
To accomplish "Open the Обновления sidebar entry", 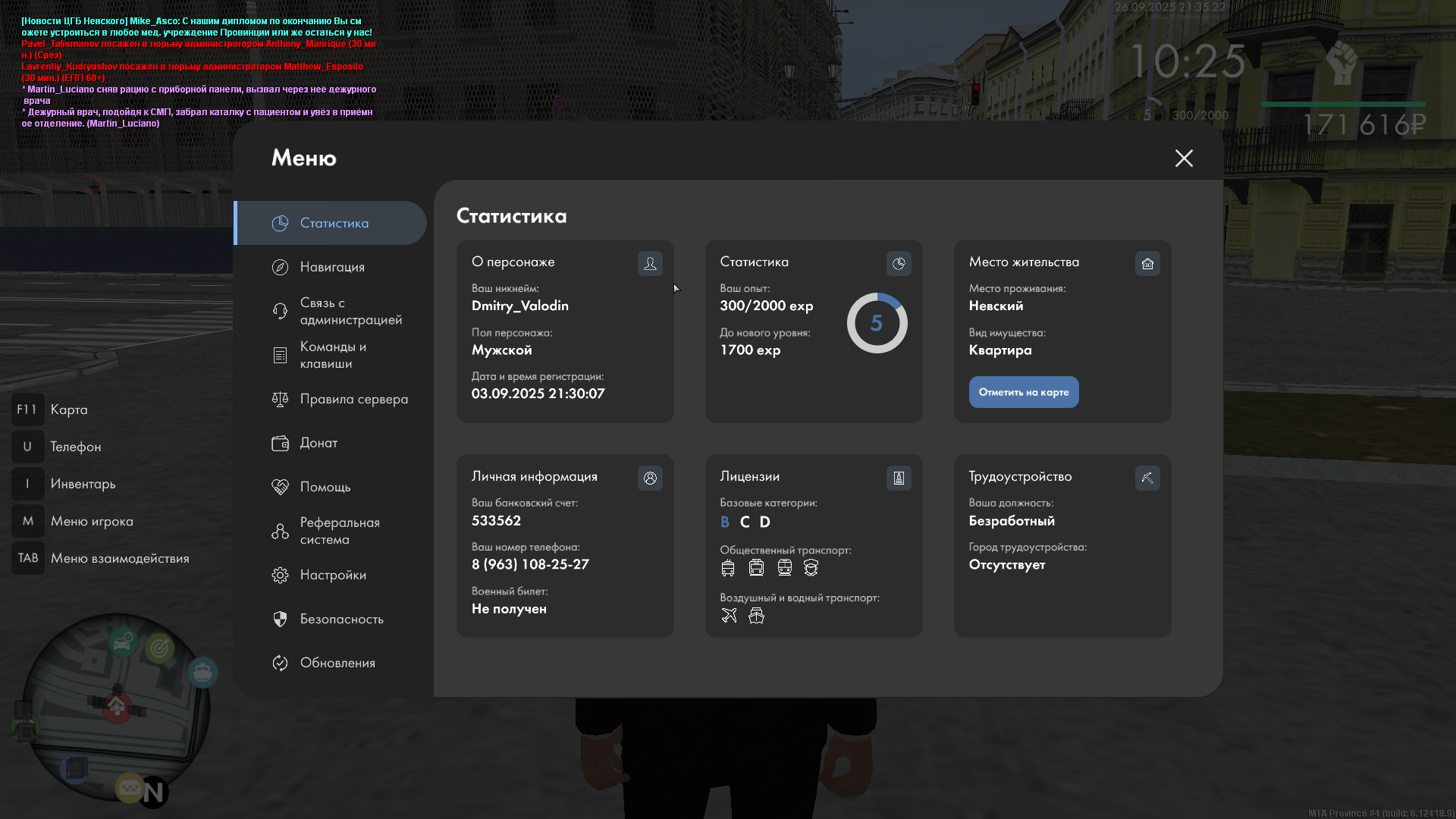I will pyautogui.click(x=337, y=663).
